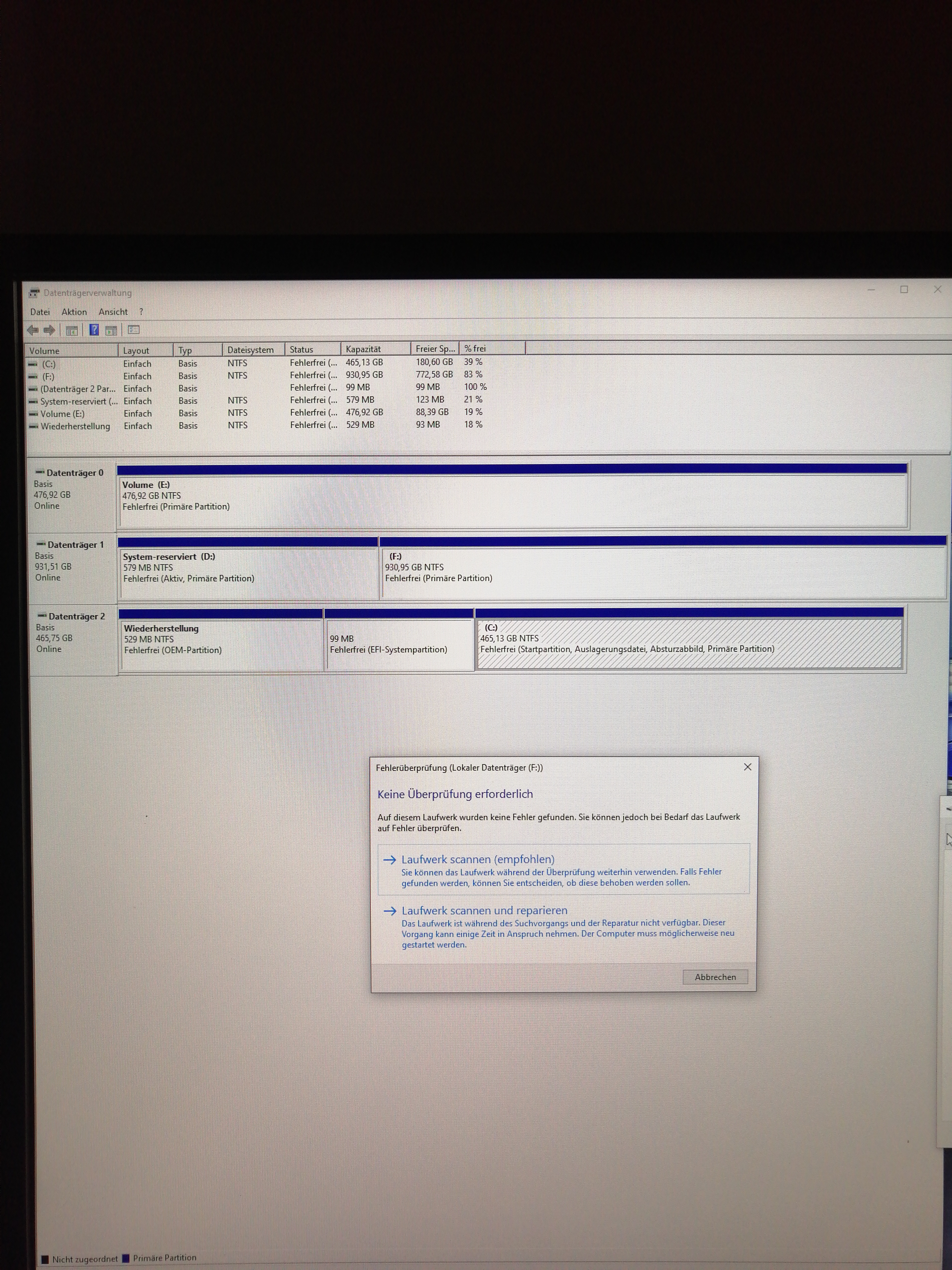
Task: Click the Forward arrow toolbar icon
Action: pyautogui.click(x=49, y=330)
